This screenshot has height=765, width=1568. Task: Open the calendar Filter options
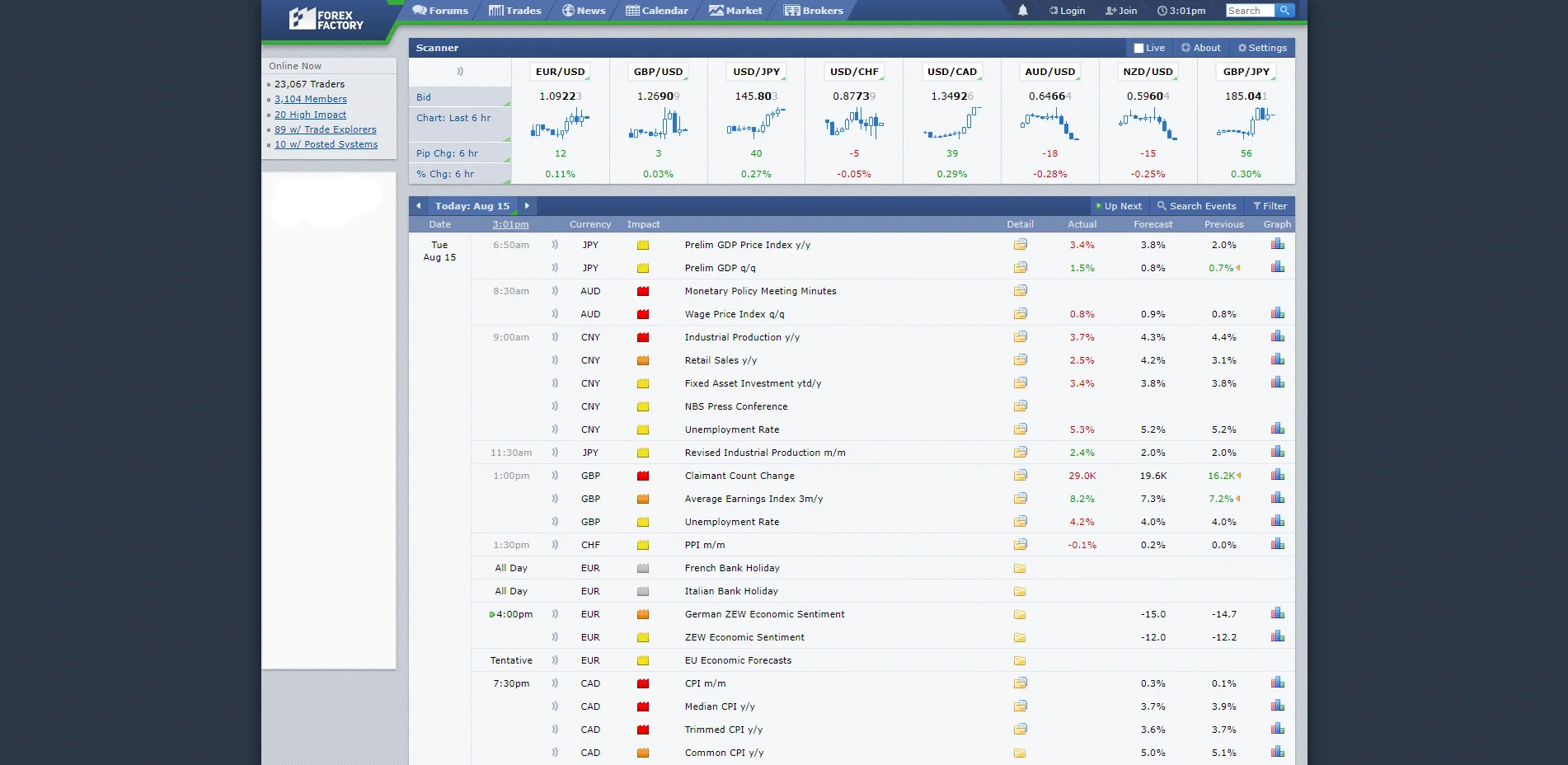tap(1270, 206)
